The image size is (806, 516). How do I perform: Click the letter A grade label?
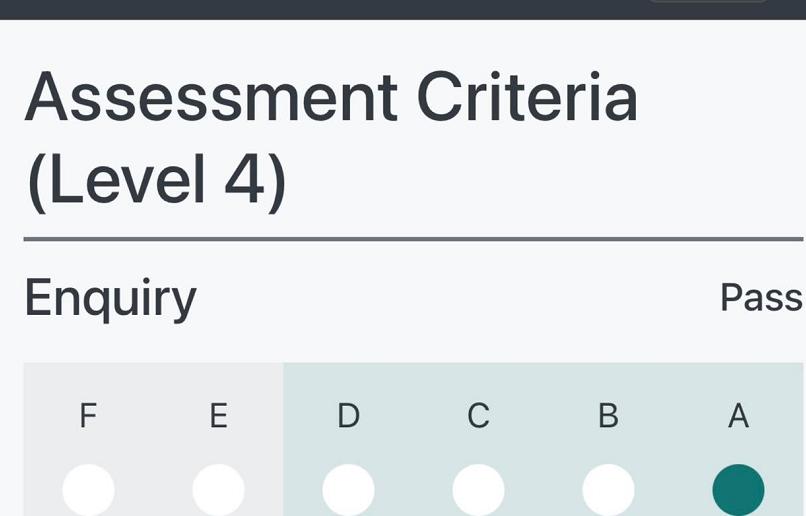point(738,415)
